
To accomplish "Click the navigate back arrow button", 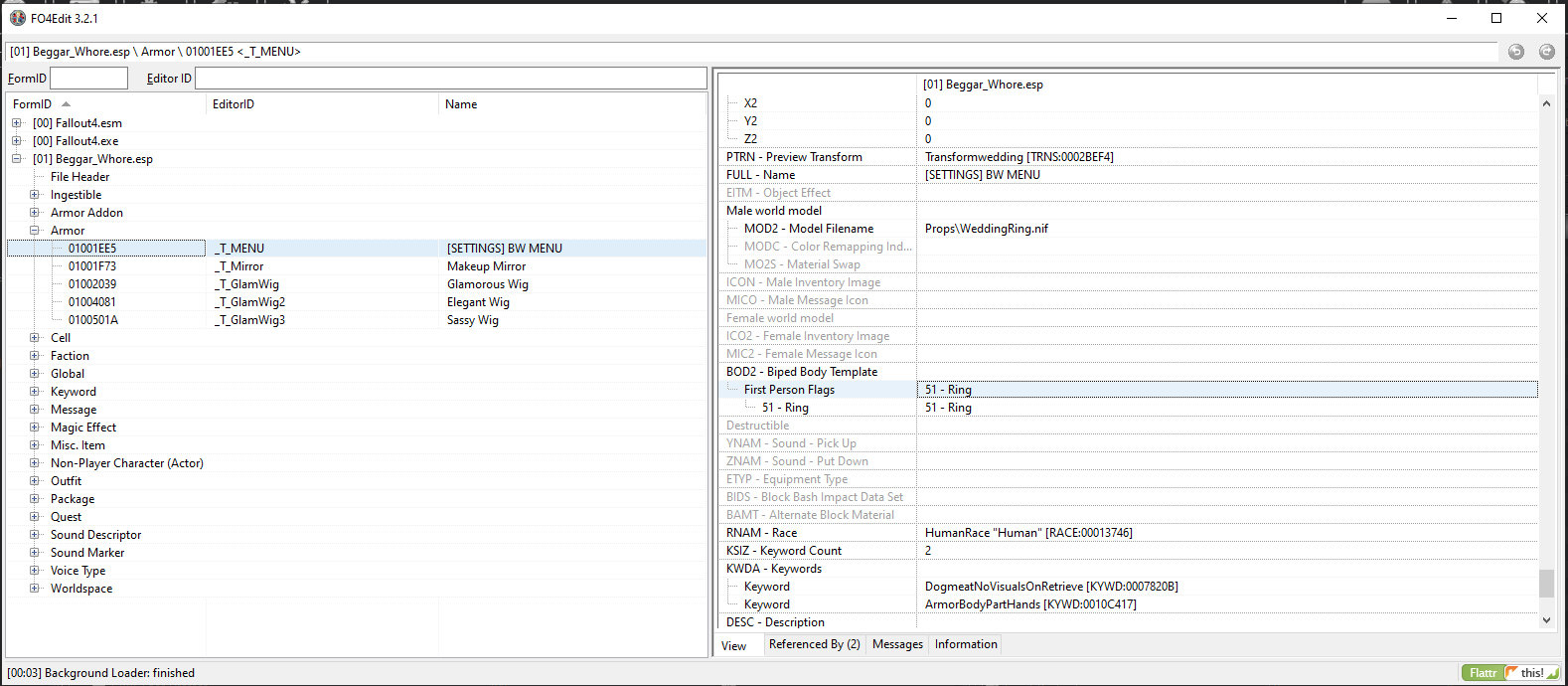I will pos(1515,52).
